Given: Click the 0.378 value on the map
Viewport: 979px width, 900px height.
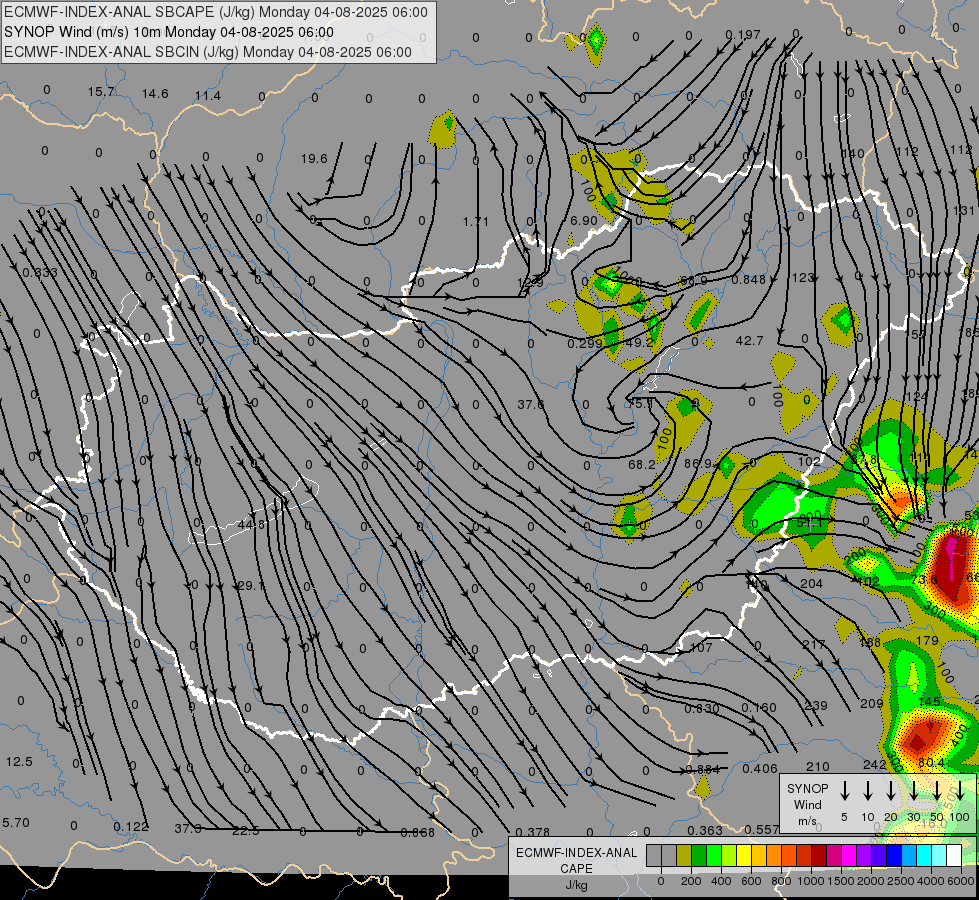Looking at the screenshot, I should [x=533, y=832].
